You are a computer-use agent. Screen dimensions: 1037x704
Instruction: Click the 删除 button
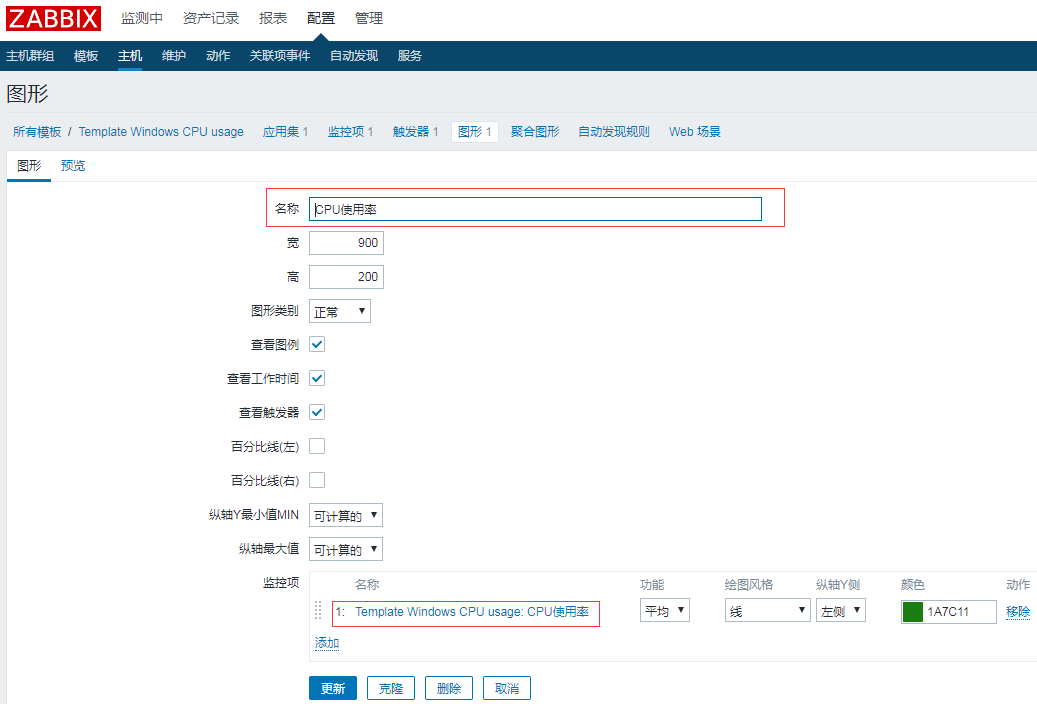[x=448, y=688]
